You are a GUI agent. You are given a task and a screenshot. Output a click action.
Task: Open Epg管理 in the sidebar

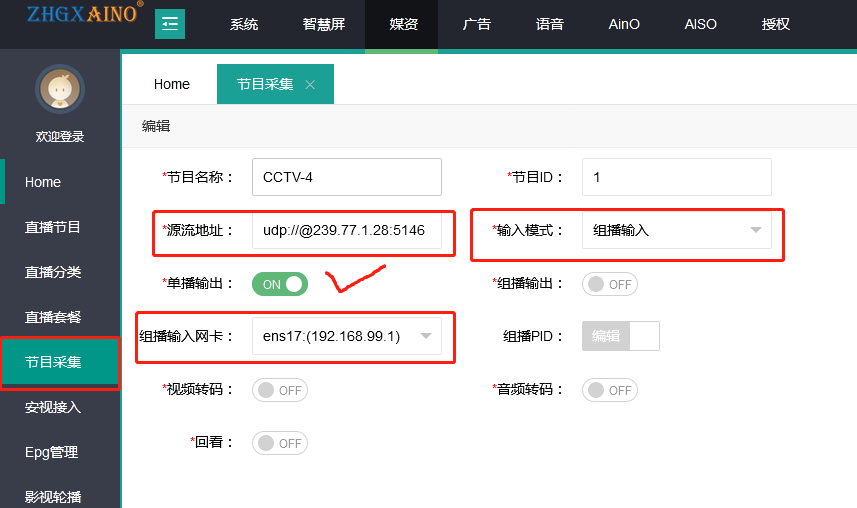(53, 452)
